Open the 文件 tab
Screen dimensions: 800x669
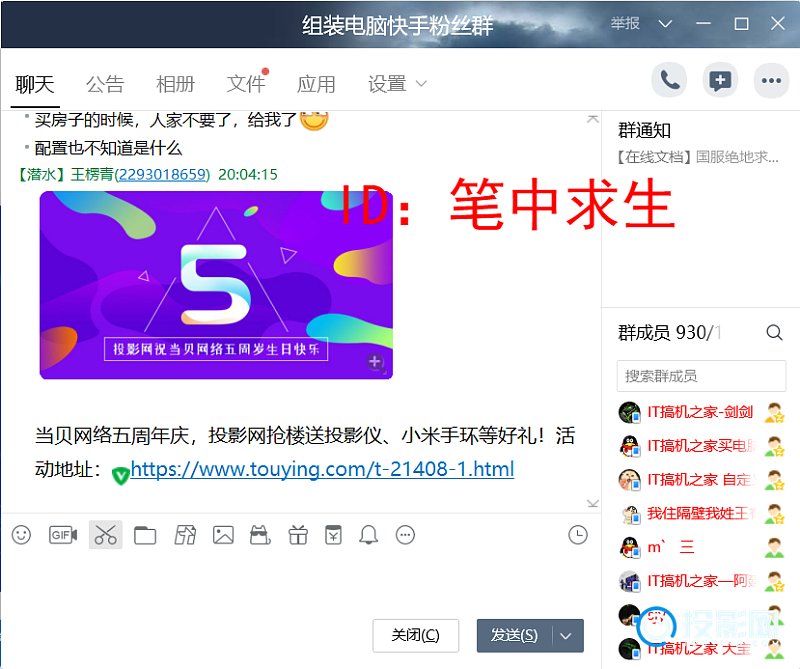[x=246, y=84]
